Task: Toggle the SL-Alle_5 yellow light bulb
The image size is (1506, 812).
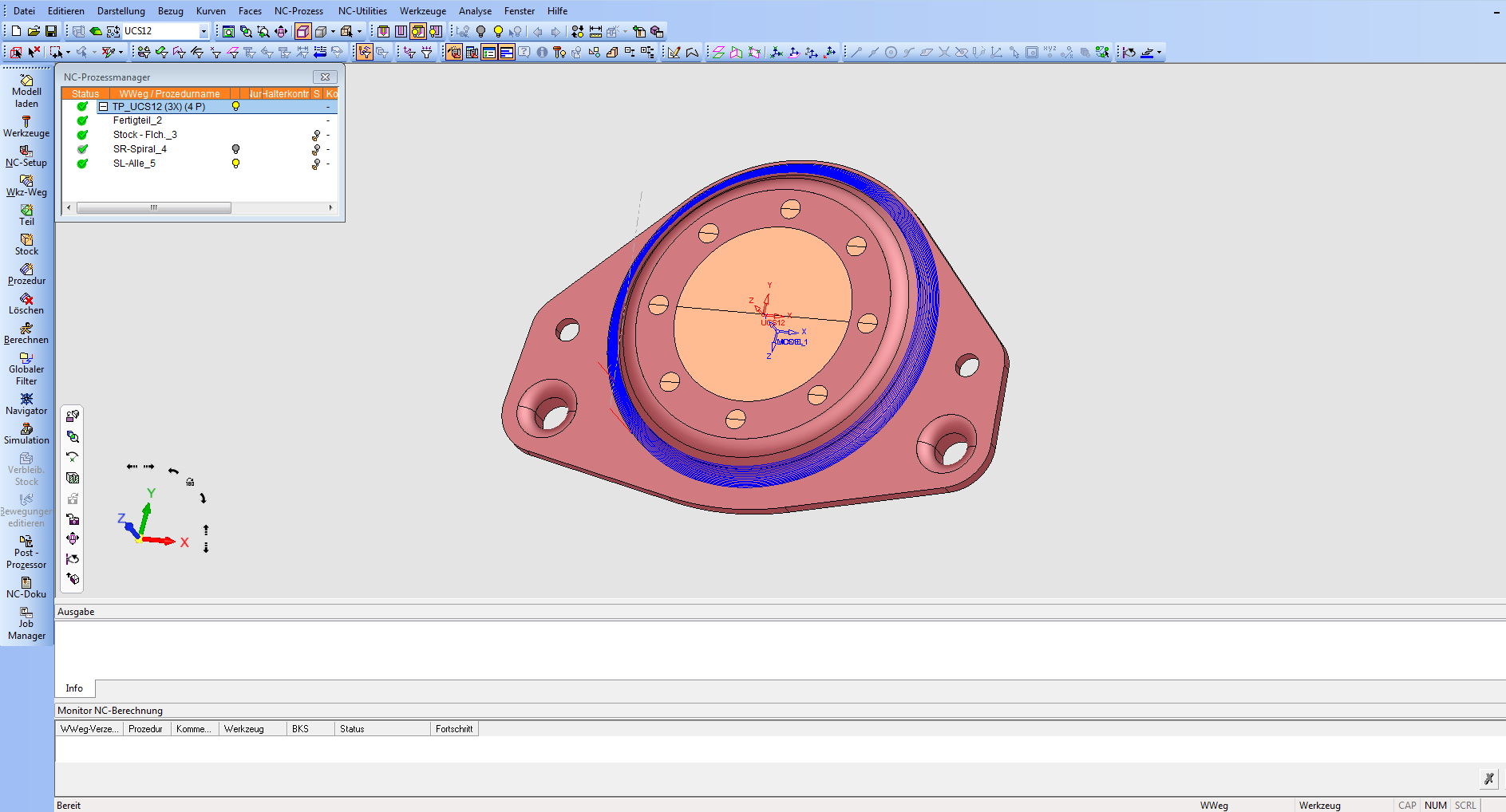Action: coord(235,164)
